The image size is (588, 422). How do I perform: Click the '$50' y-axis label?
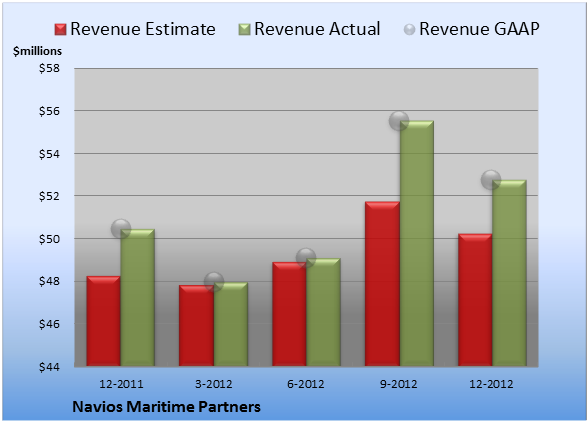(49, 239)
